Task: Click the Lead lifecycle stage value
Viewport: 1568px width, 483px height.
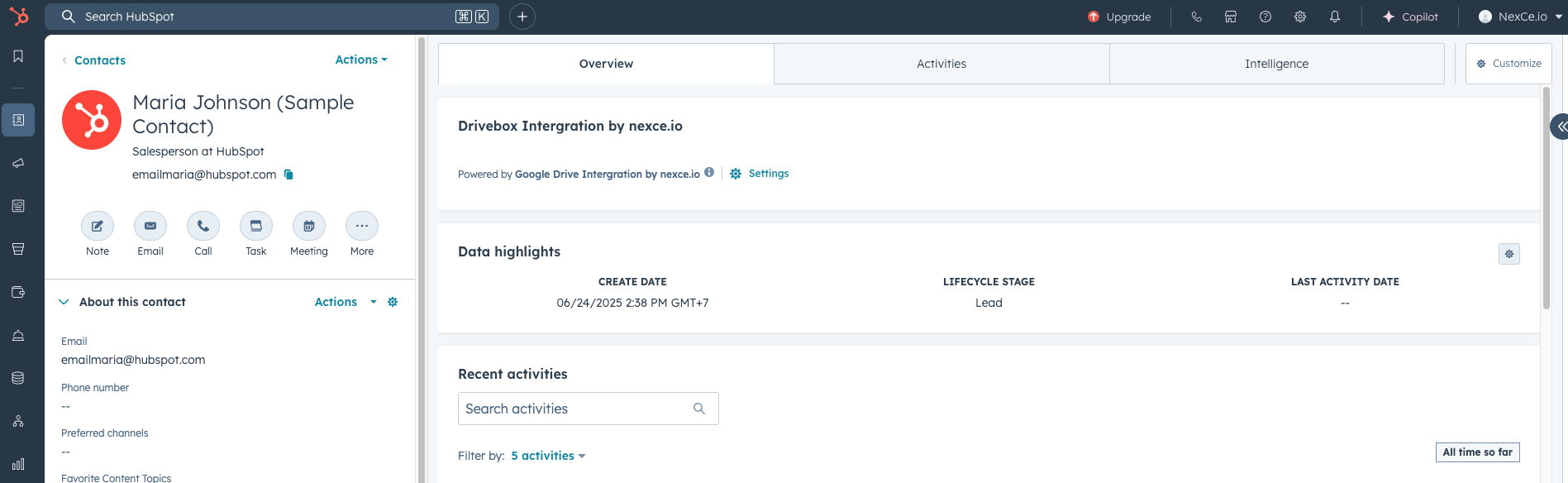Action: 989,303
